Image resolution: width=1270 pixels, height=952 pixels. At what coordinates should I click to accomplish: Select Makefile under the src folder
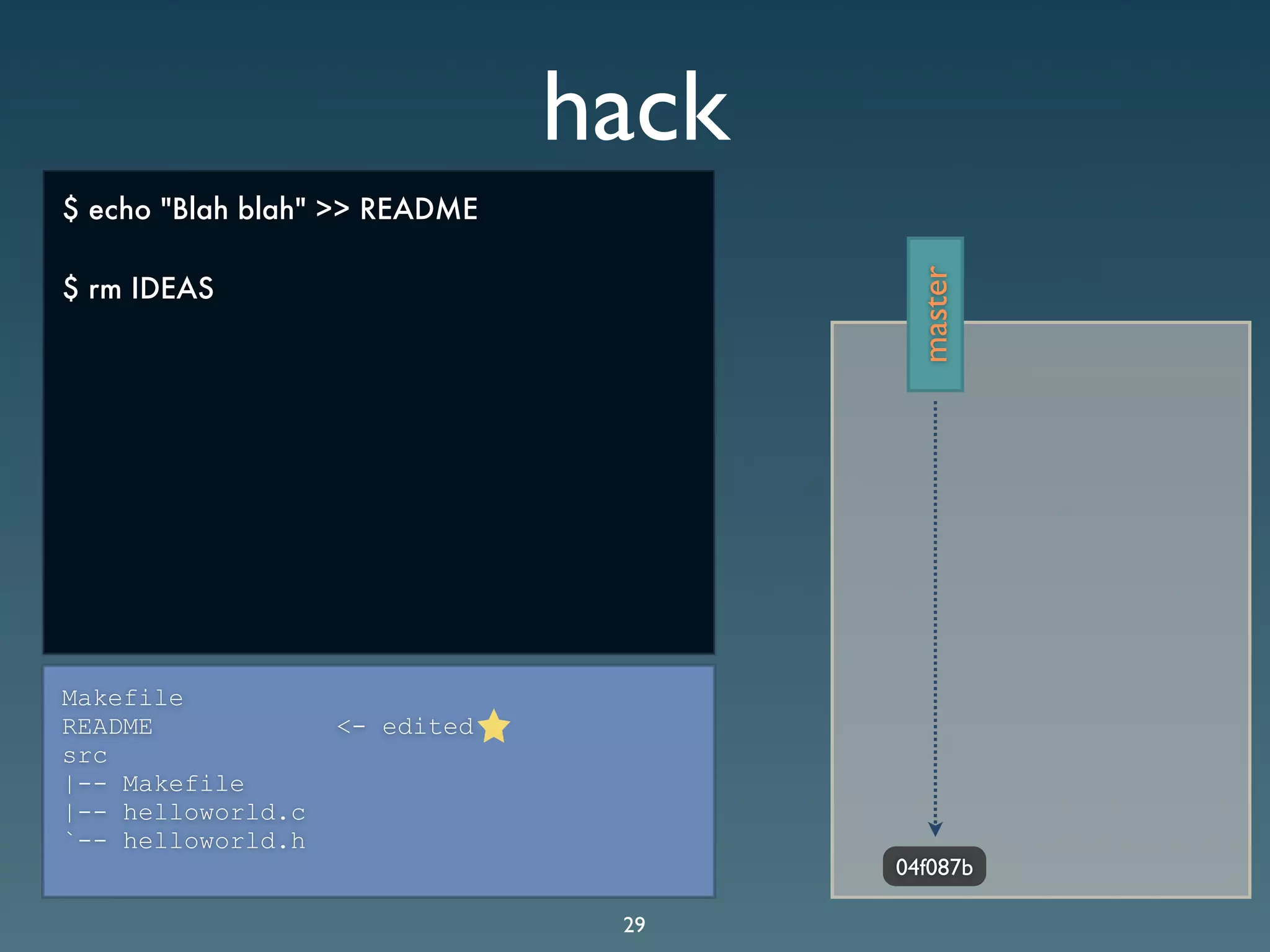183,784
